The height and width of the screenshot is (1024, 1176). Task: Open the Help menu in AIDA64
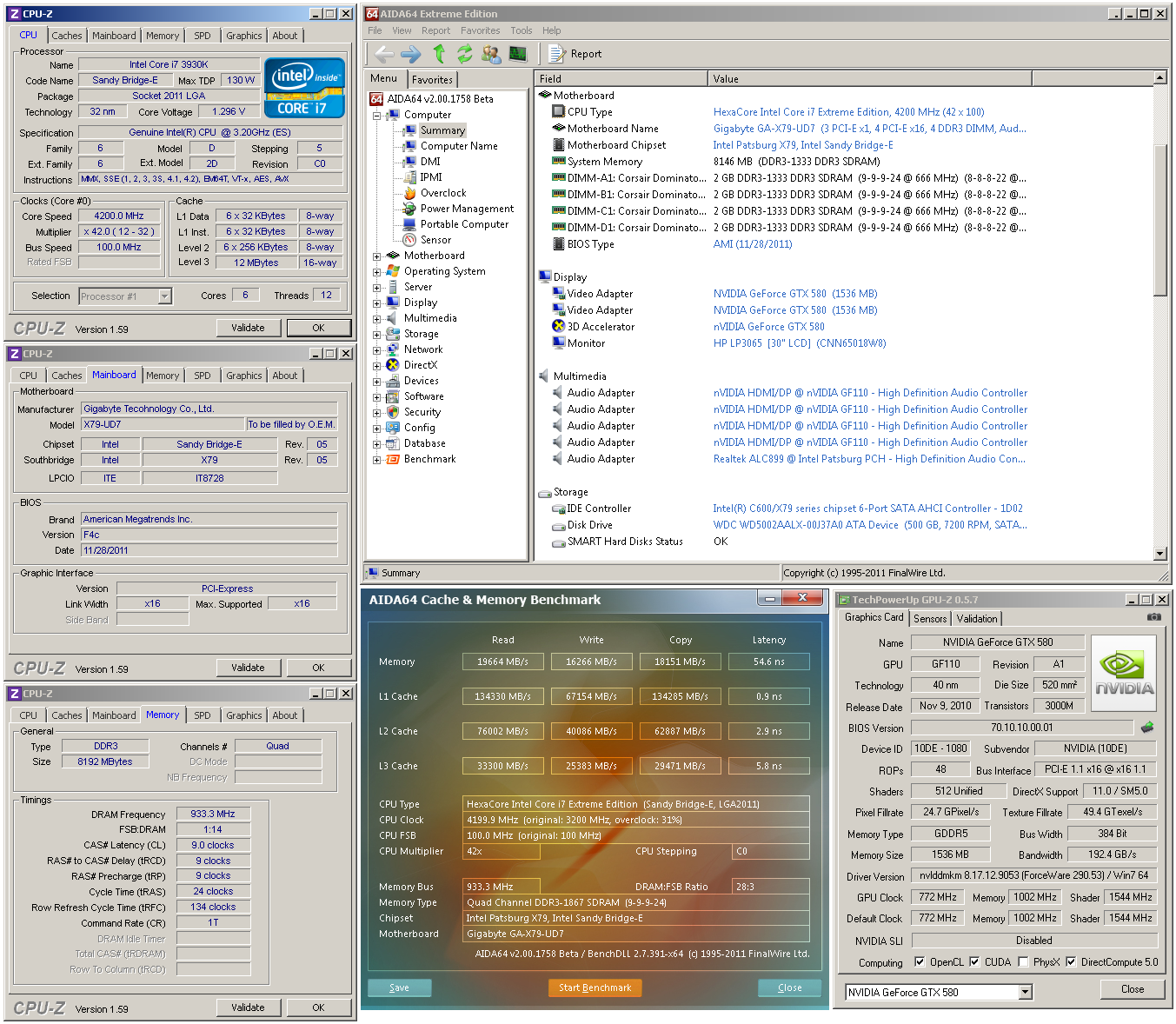[552, 30]
